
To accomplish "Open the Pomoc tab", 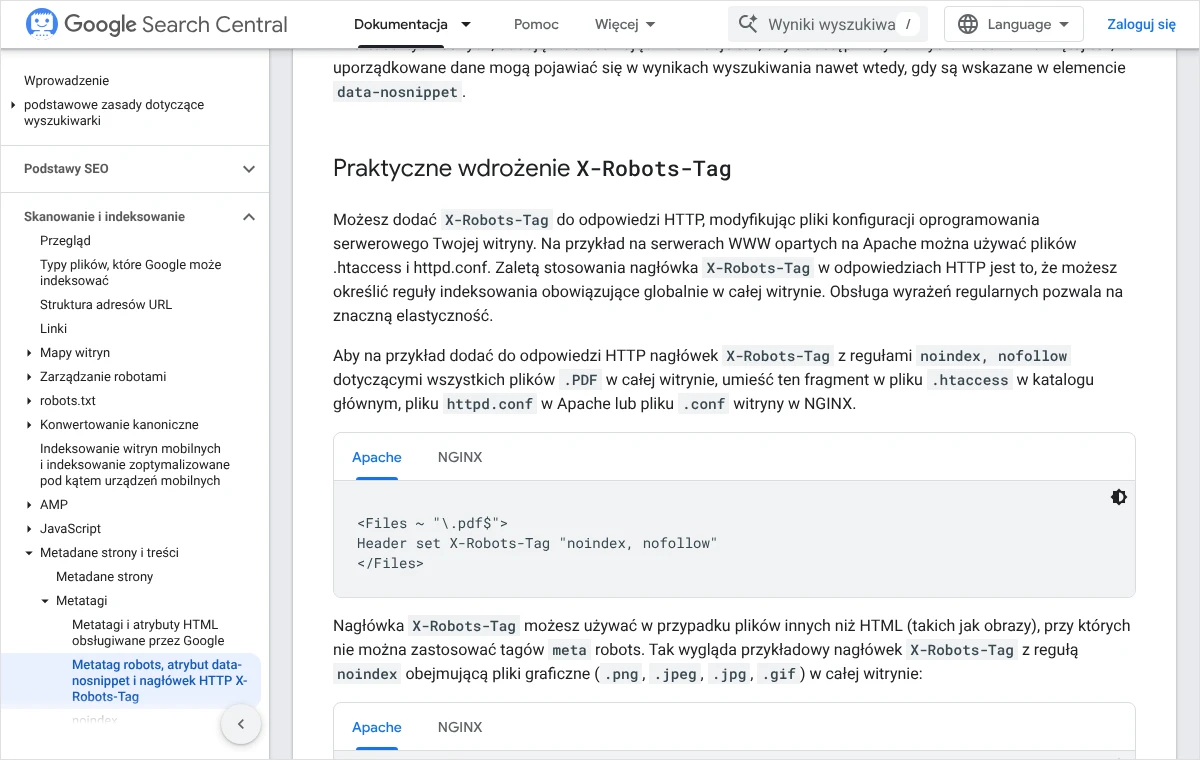I will click(x=536, y=24).
